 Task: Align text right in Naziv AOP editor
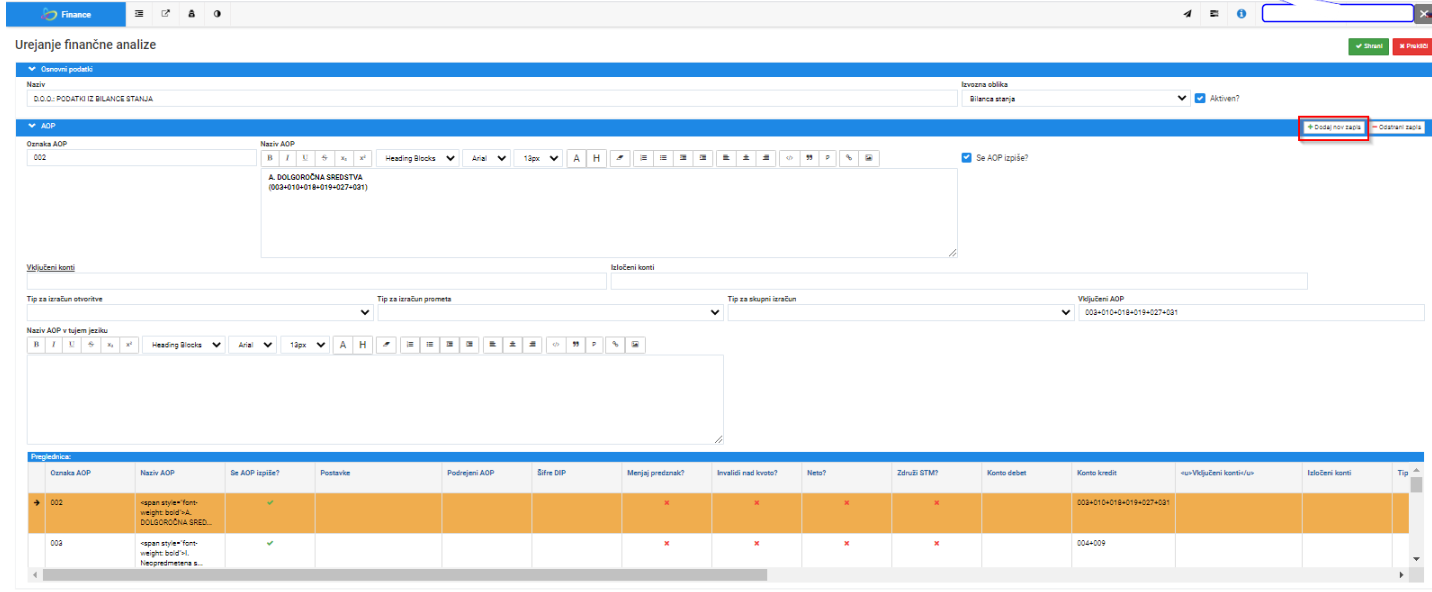click(x=765, y=158)
